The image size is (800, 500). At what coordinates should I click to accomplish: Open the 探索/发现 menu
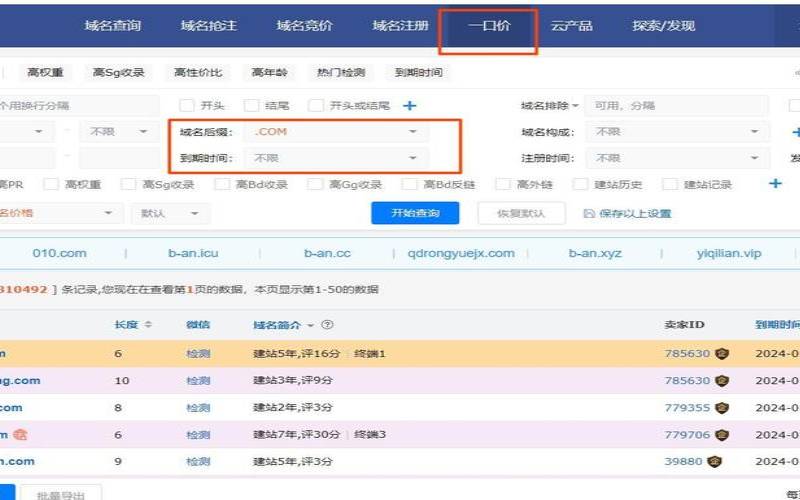point(664,26)
